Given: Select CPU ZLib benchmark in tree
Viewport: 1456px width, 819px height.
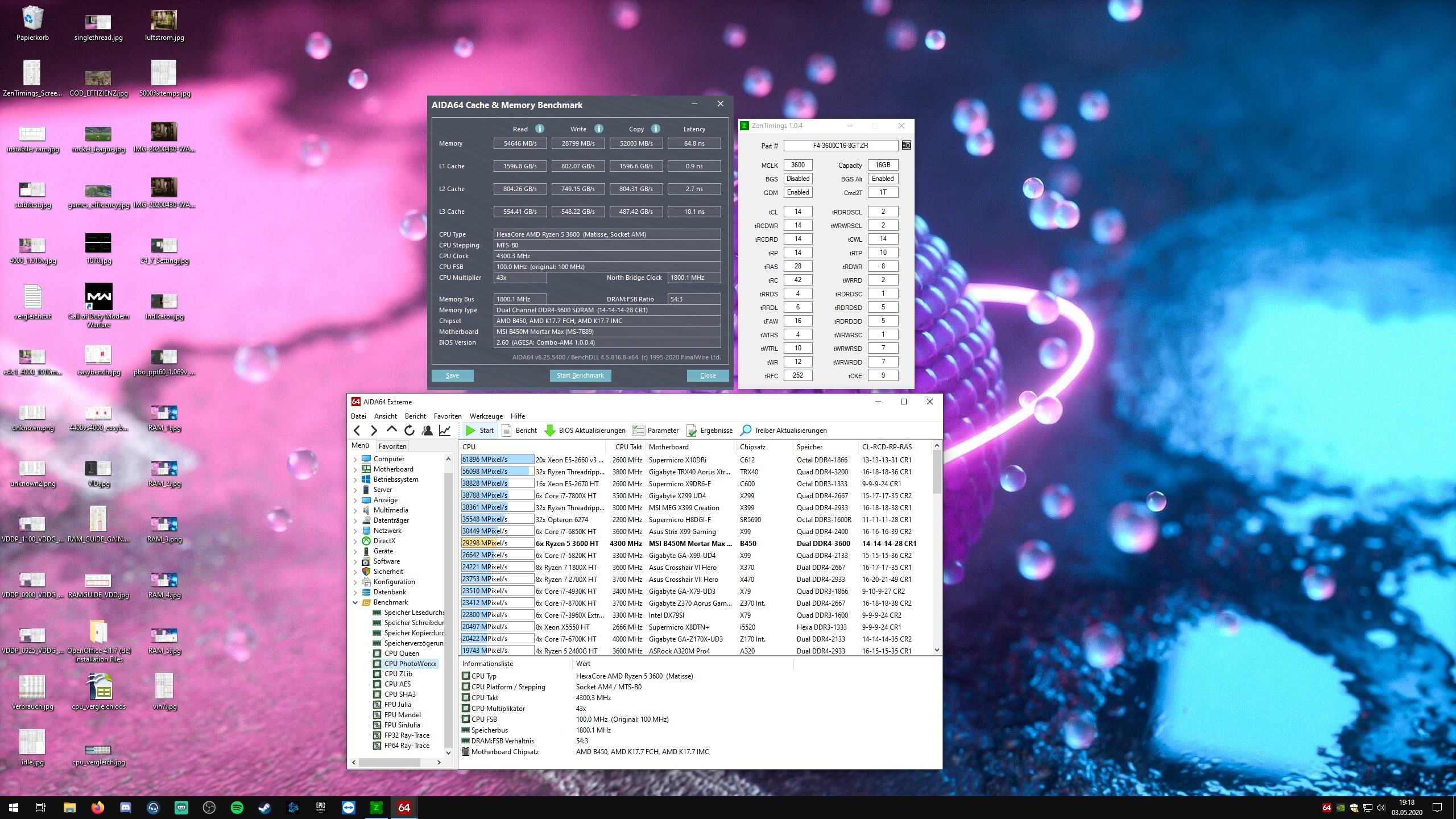Looking at the screenshot, I should click(398, 674).
